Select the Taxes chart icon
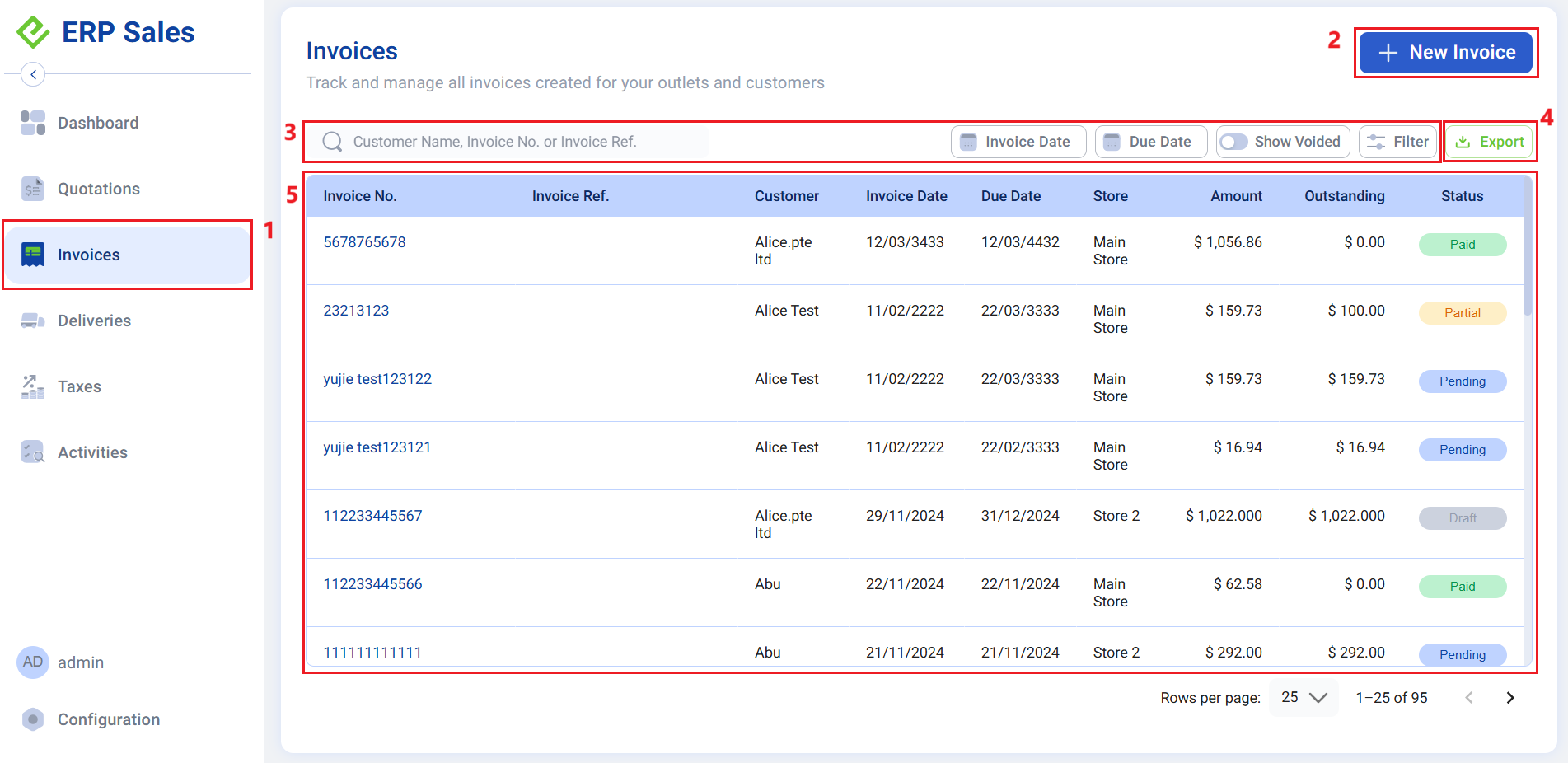Viewport: 1568px width, 763px height. (x=32, y=386)
